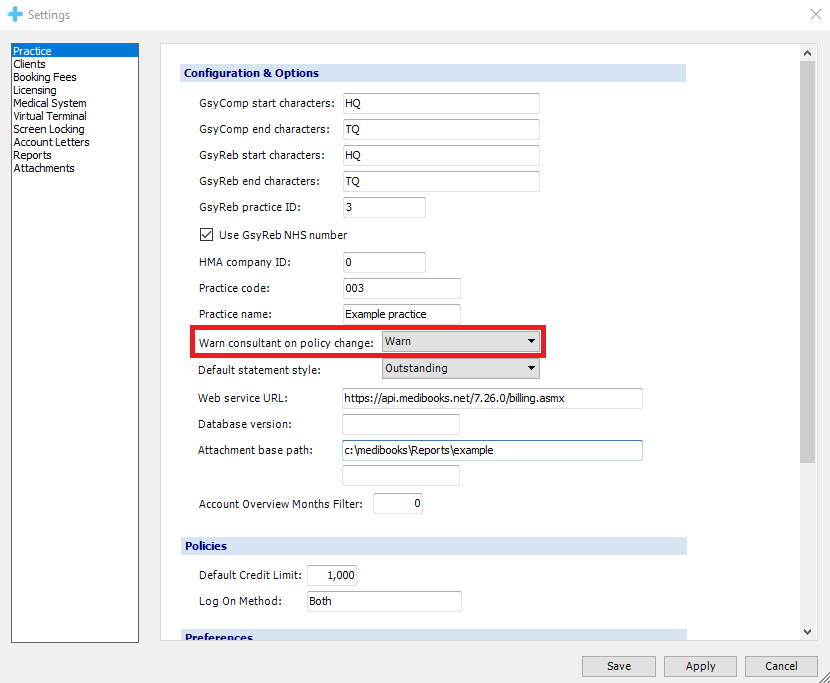Uncheck Use GsyReb NHS number checkbox

[x=208, y=235]
